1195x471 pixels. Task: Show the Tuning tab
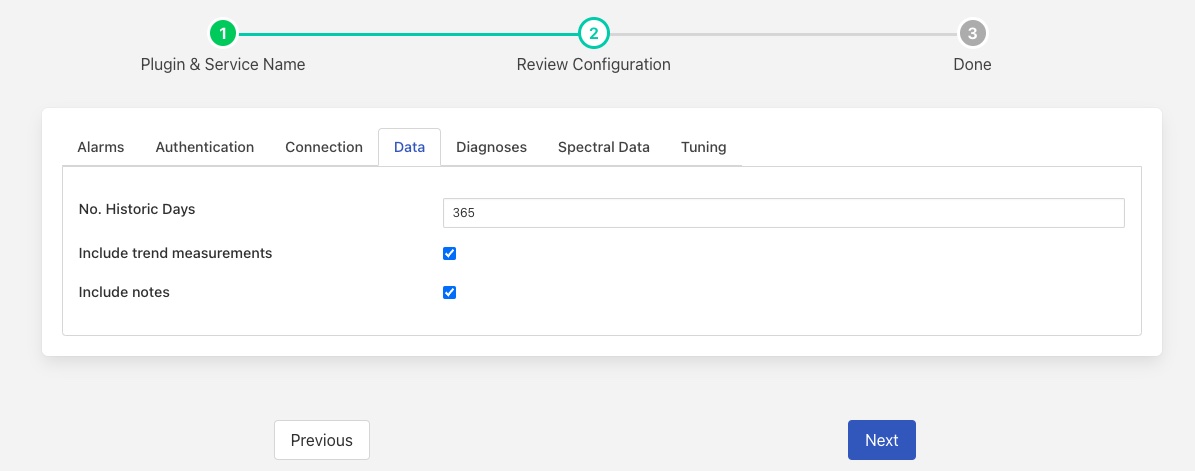(x=704, y=147)
